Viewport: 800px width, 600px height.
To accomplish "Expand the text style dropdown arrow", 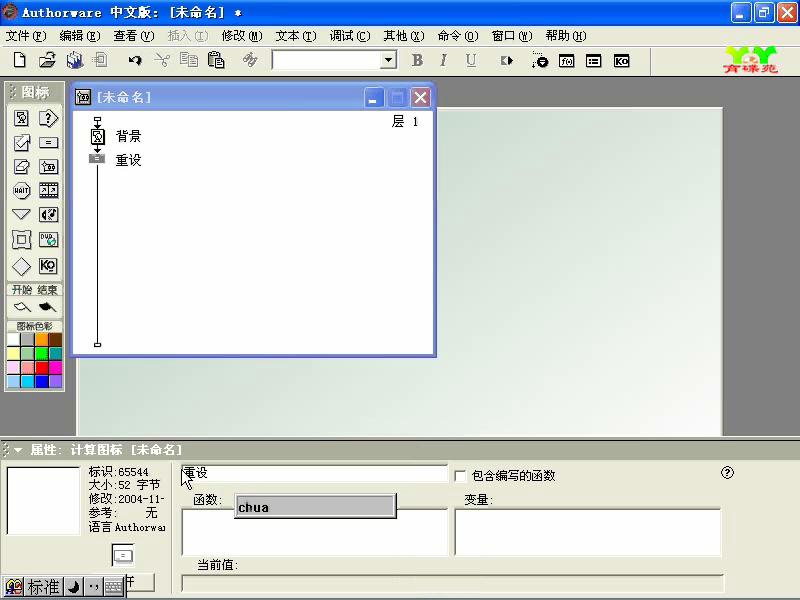I will coord(388,60).
